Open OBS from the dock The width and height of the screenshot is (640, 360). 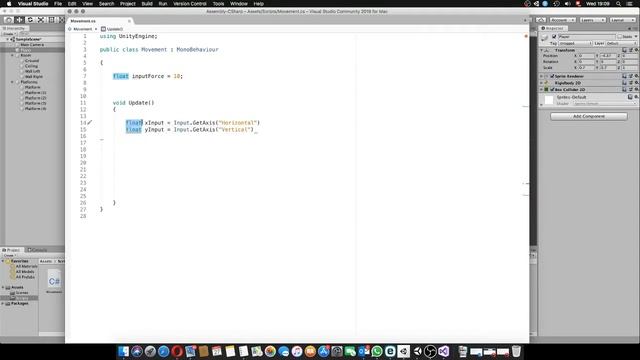(x=430, y=351)
